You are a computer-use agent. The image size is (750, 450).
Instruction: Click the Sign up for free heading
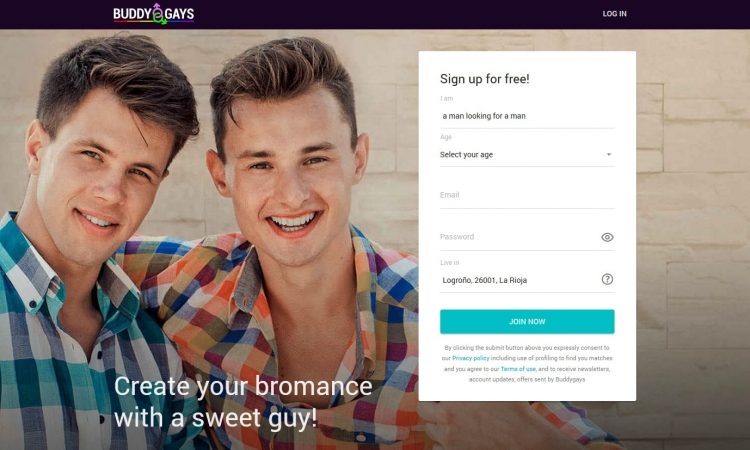coord(485,79)
